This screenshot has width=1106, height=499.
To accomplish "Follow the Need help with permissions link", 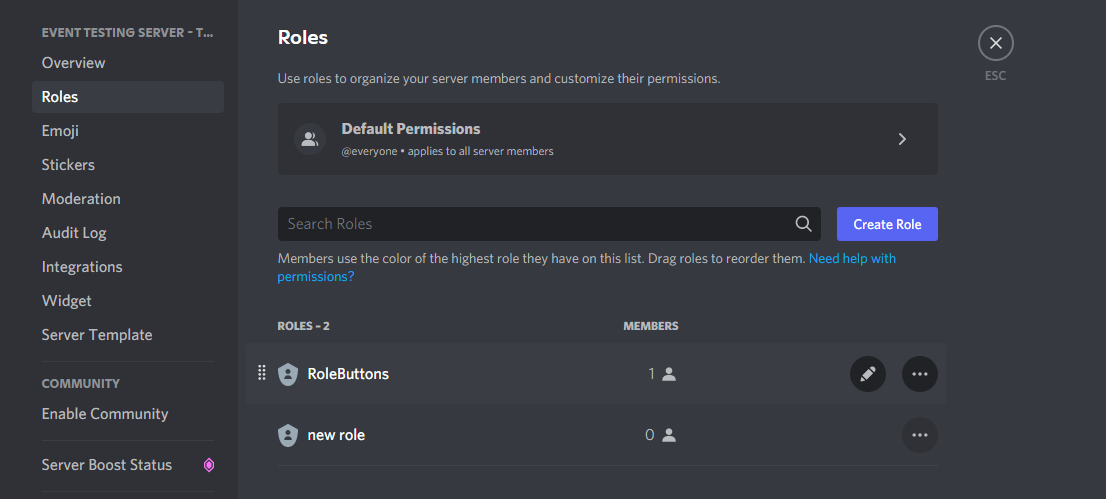I will (851, 258).
